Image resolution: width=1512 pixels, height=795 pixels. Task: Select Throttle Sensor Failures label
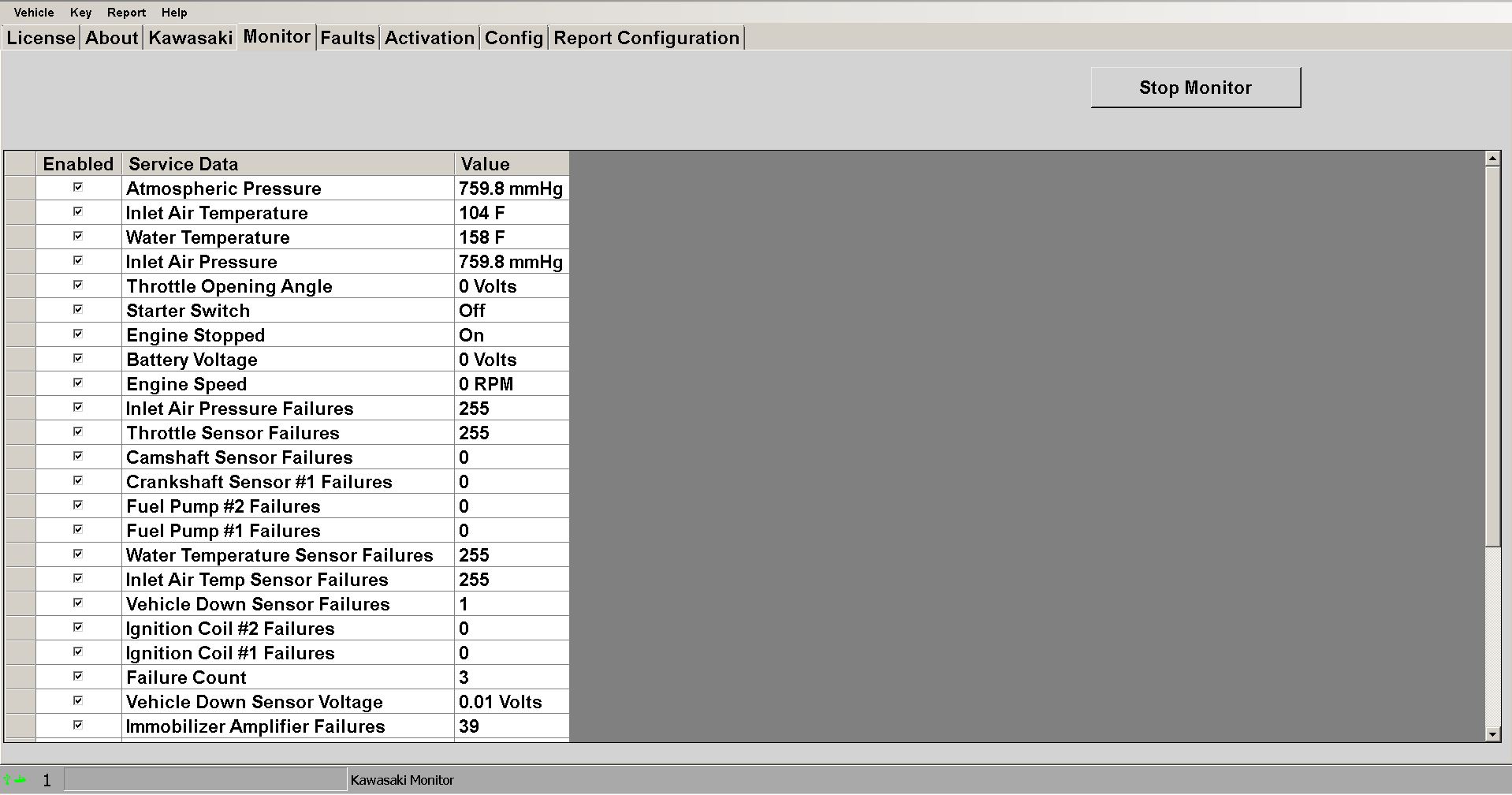click(x=233, y=433)
